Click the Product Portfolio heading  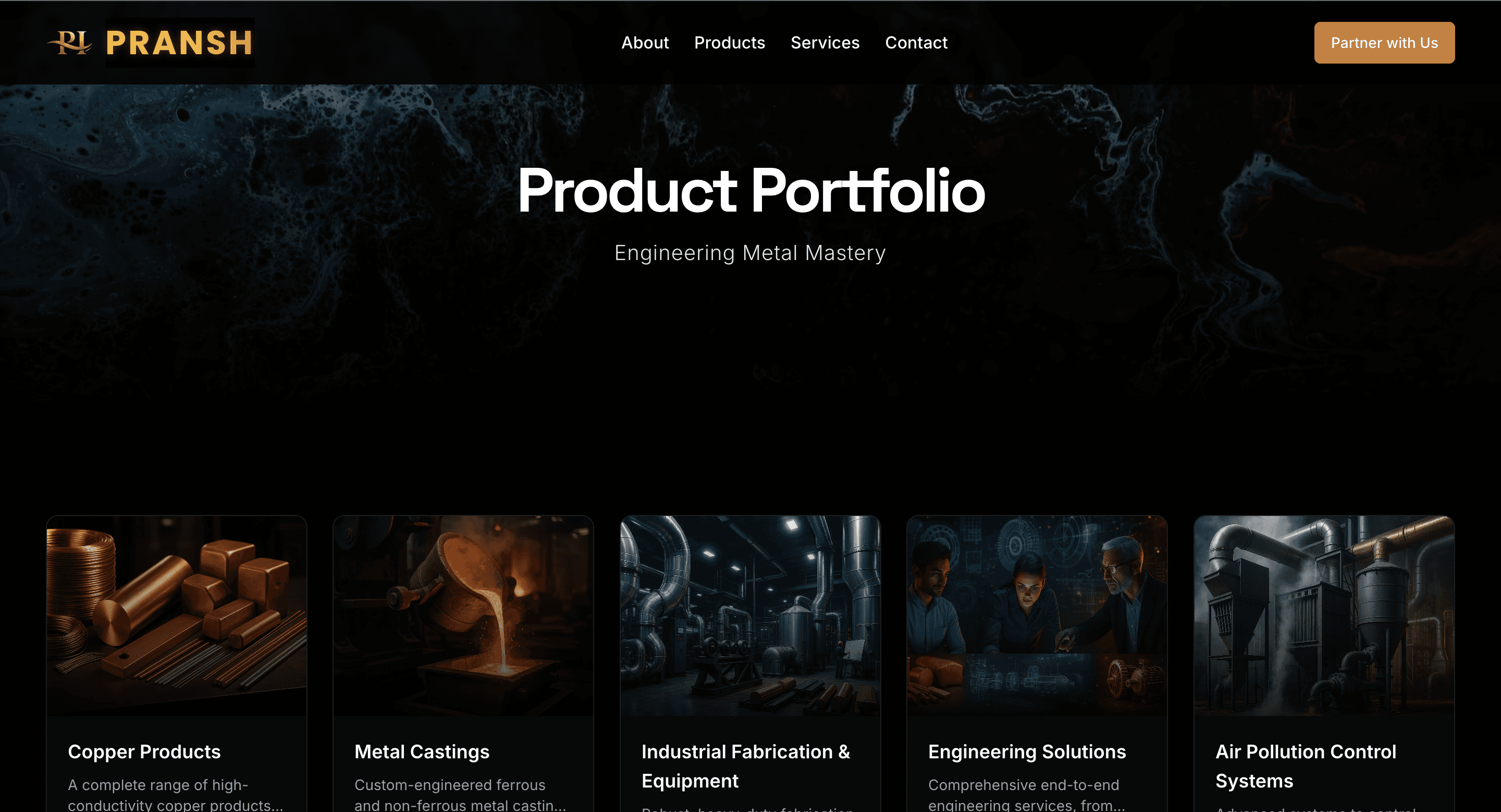tap(750, 190)
